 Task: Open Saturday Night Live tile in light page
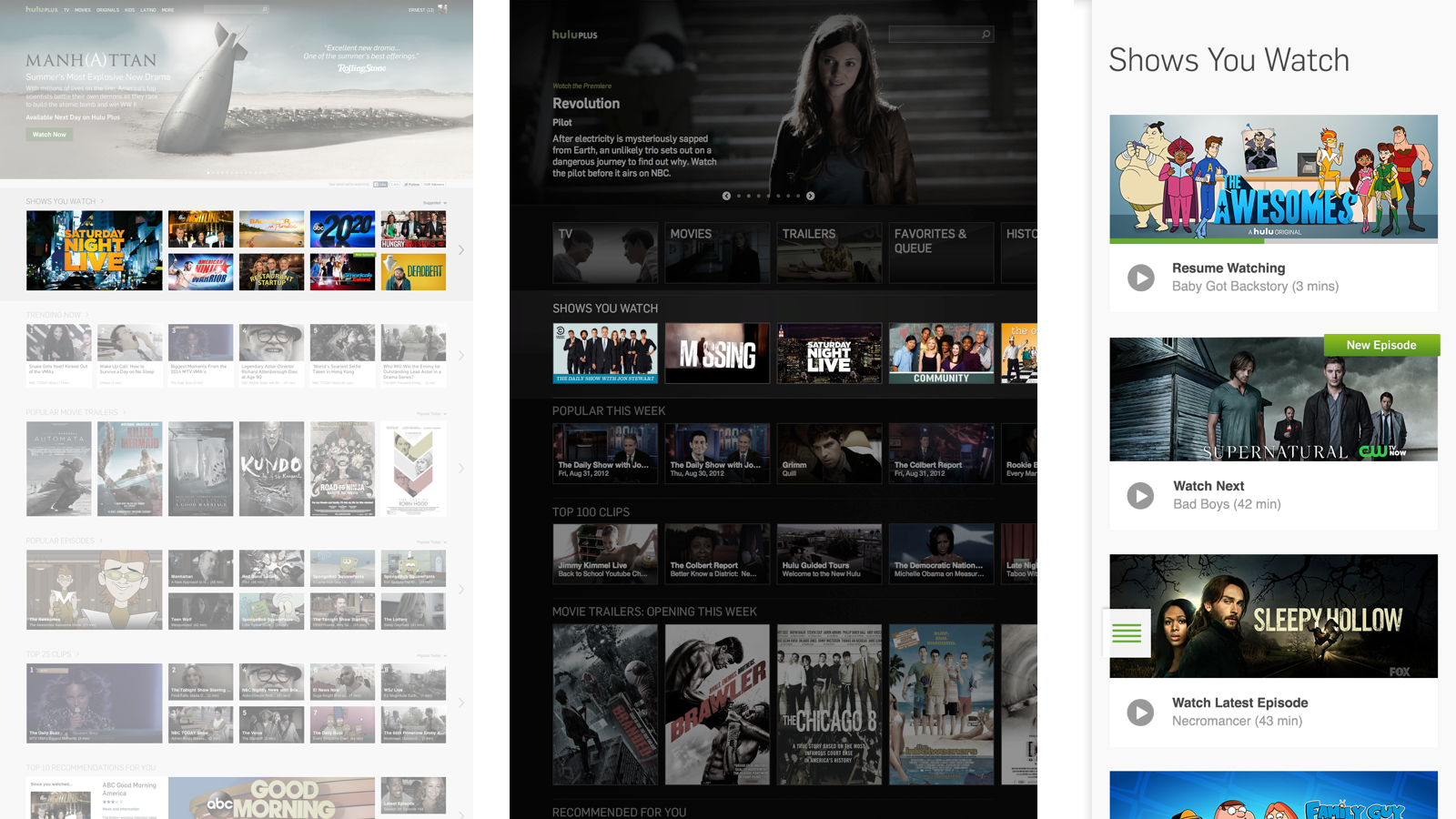click(x=95, y=250)
